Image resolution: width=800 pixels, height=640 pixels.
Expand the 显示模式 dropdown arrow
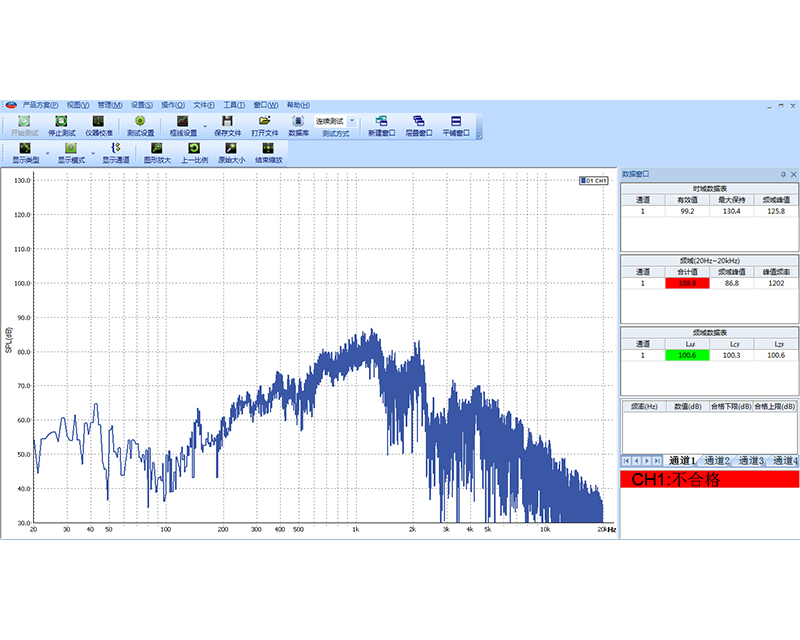coord(93,153)
